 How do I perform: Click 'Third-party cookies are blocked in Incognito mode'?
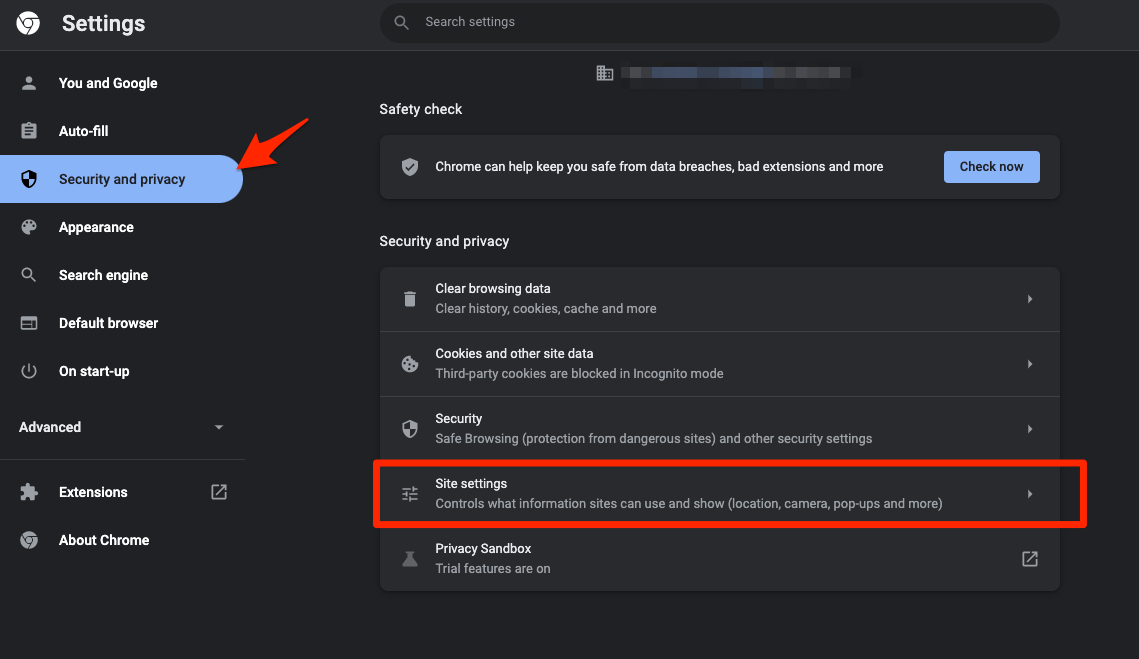point(579,373)
